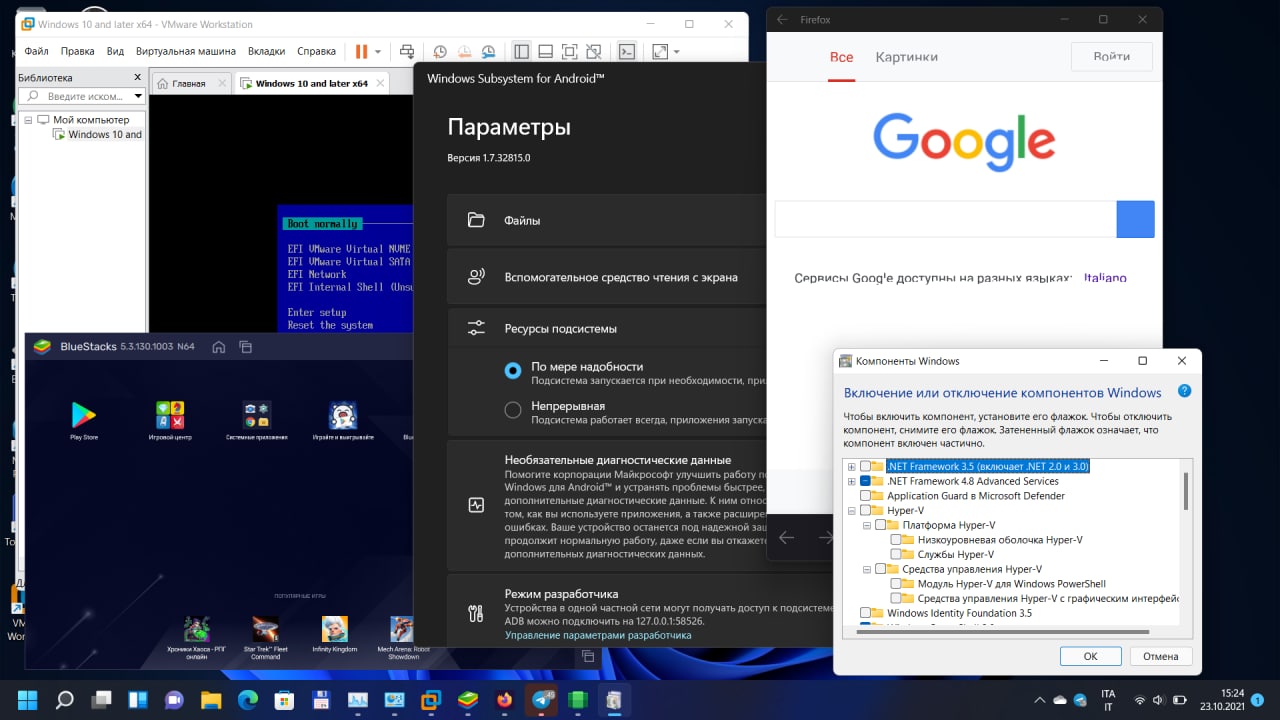
Task: Click BlueStacks multi-instance icon in title bar
Action: point(245,347)
